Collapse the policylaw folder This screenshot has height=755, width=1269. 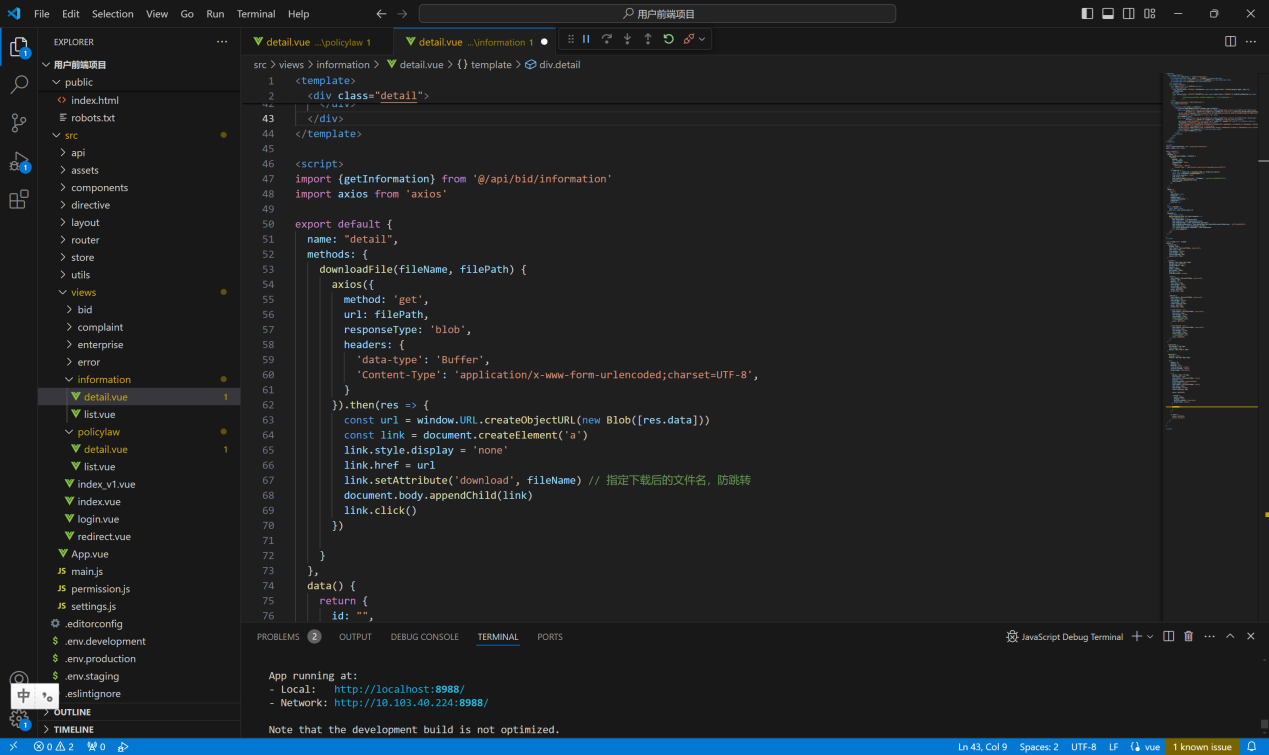pyautogui.click(x=98, y=432)
